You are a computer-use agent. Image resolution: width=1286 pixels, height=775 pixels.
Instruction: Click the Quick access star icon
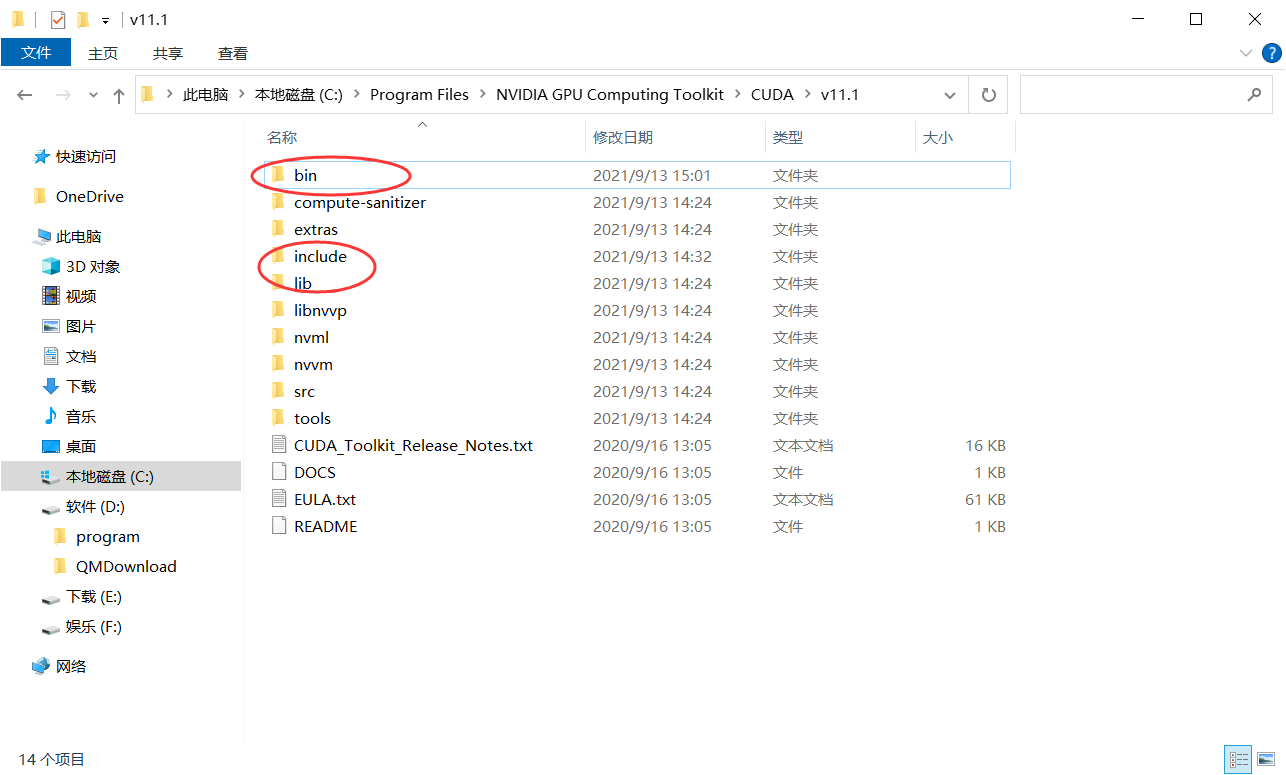click(x=41, y=156)
